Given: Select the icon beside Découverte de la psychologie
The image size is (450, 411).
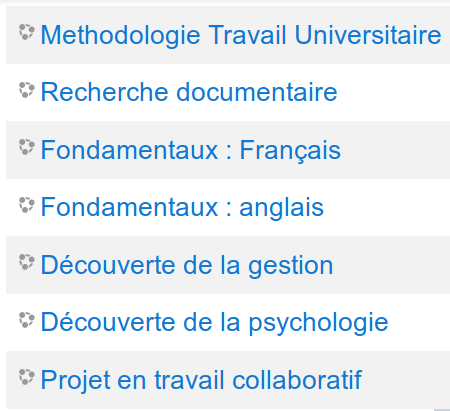Looking at the screenshot, I should tap(27, 320).
